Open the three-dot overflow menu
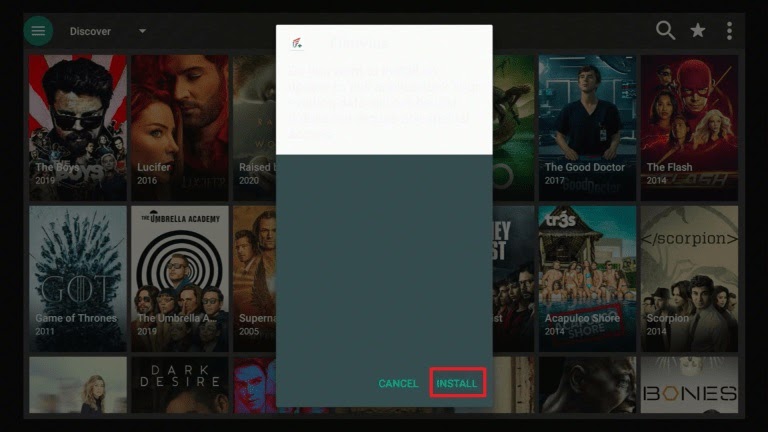Screen dimensions: 768x432 pos(729,31)
